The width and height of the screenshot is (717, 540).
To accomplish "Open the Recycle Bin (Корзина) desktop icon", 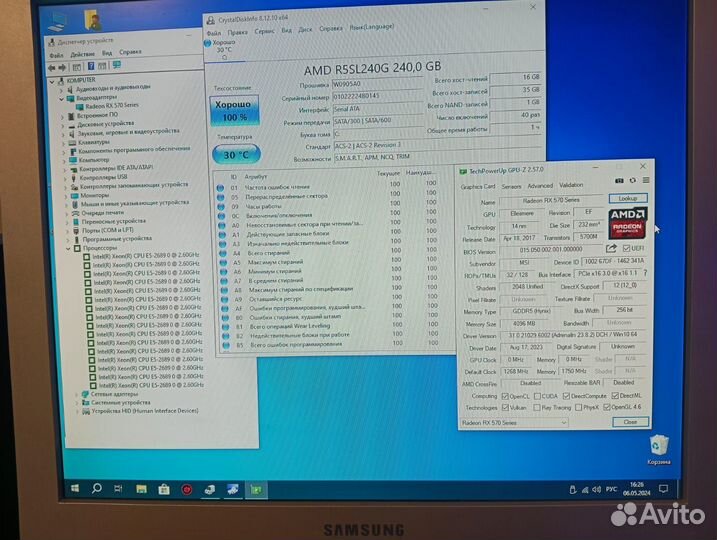I will [659, 449].
